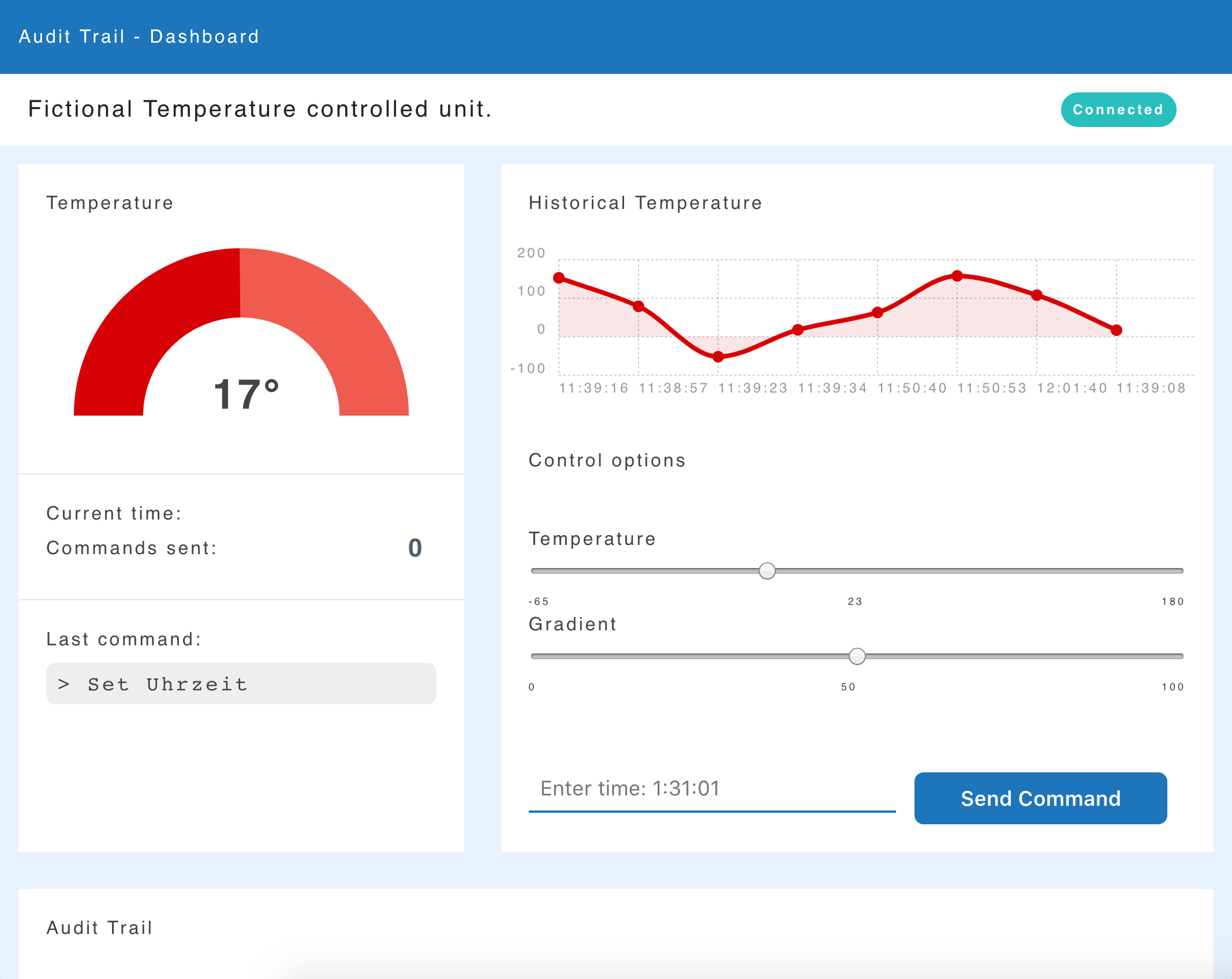Click the lowest chart point at 11:39:23

(x=718, y=357)
